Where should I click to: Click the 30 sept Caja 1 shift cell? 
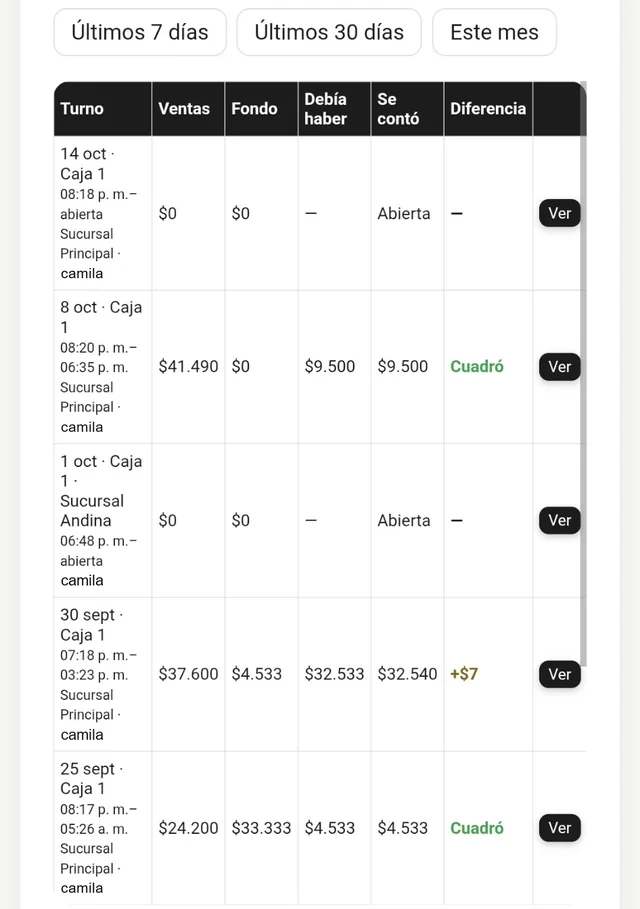point(103,674)
